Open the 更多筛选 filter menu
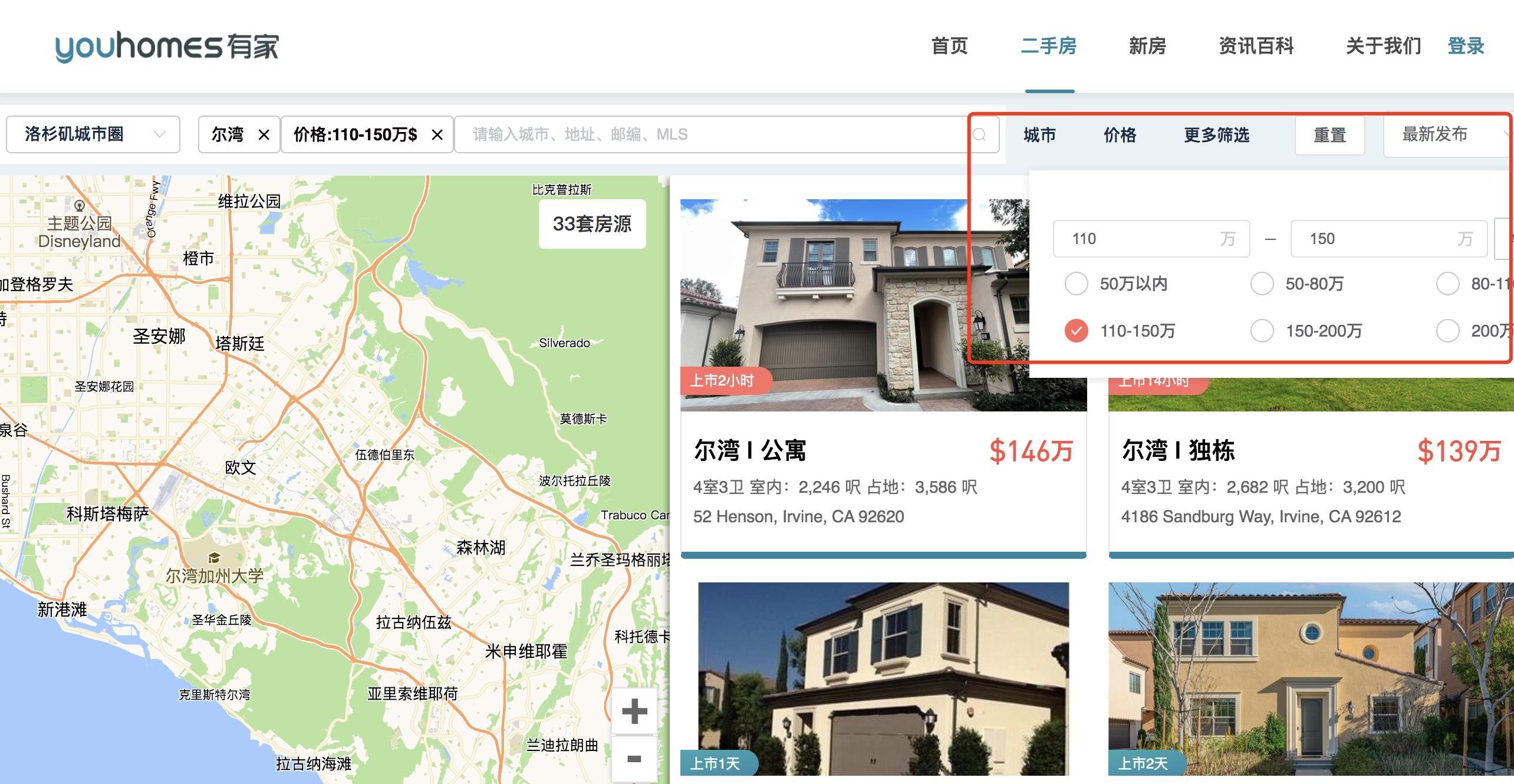The image size is (1514, 784). 1216,135
